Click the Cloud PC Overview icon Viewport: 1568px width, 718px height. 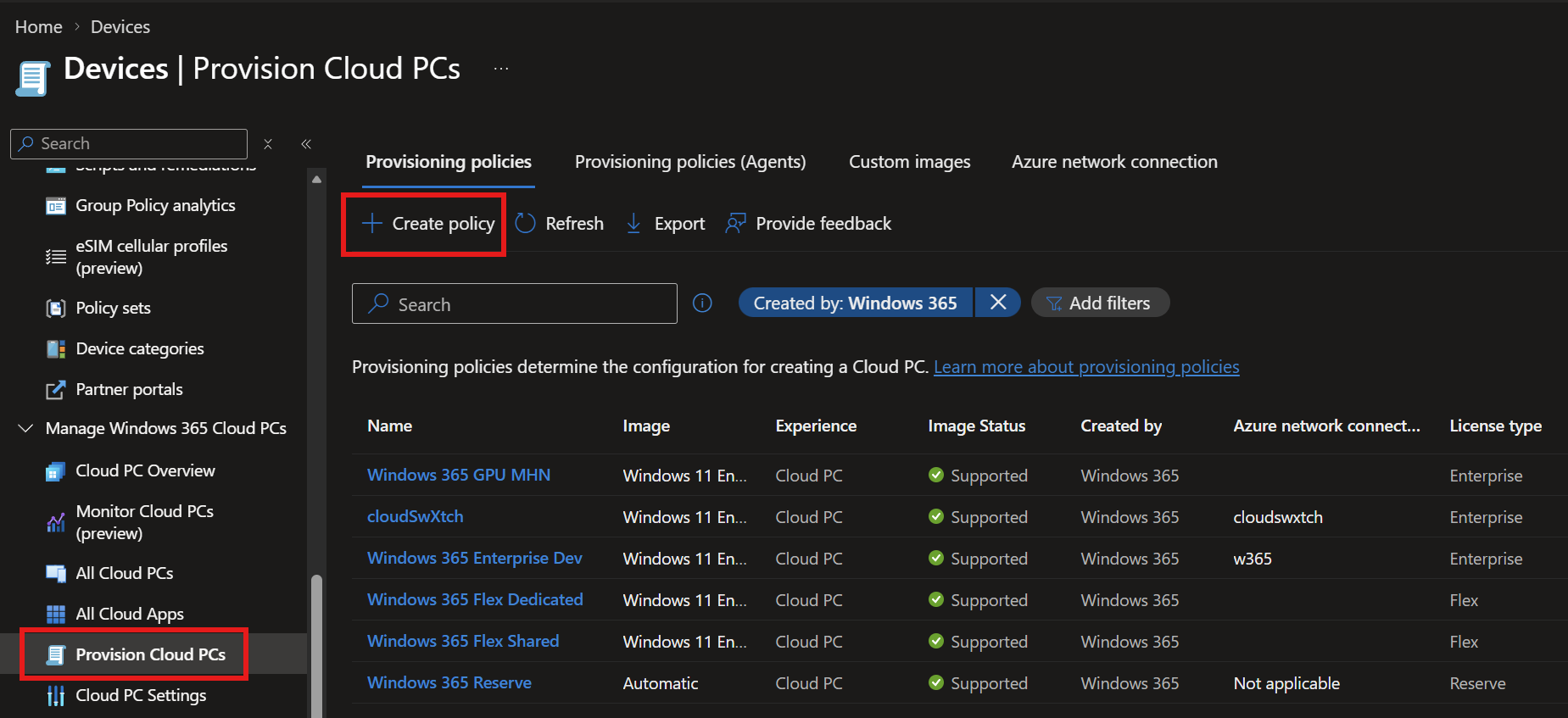tap(56, 471)
